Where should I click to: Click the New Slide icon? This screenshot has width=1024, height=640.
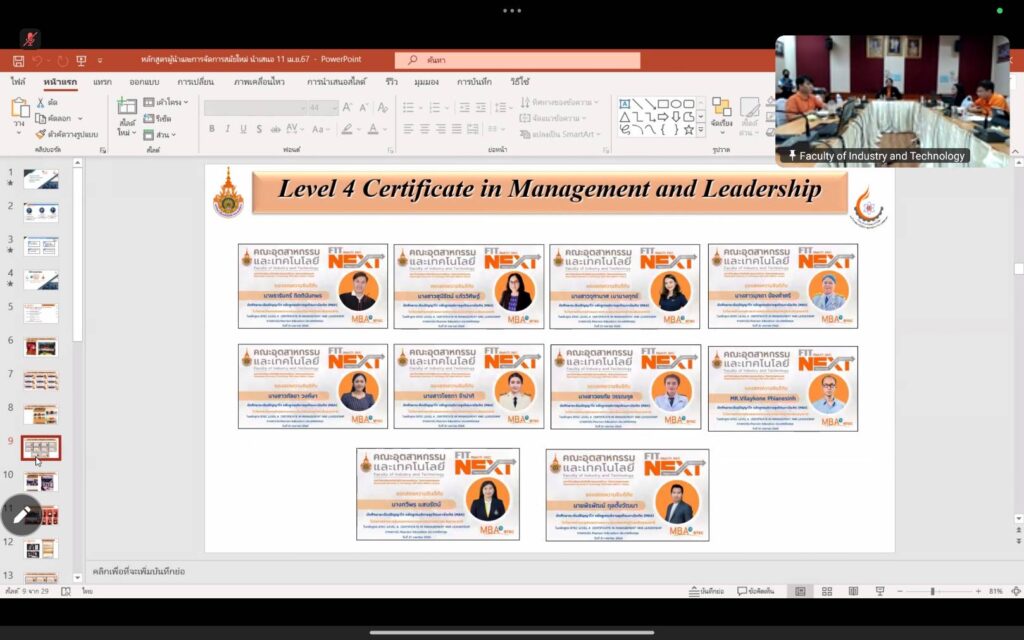[x=127, y=110]
